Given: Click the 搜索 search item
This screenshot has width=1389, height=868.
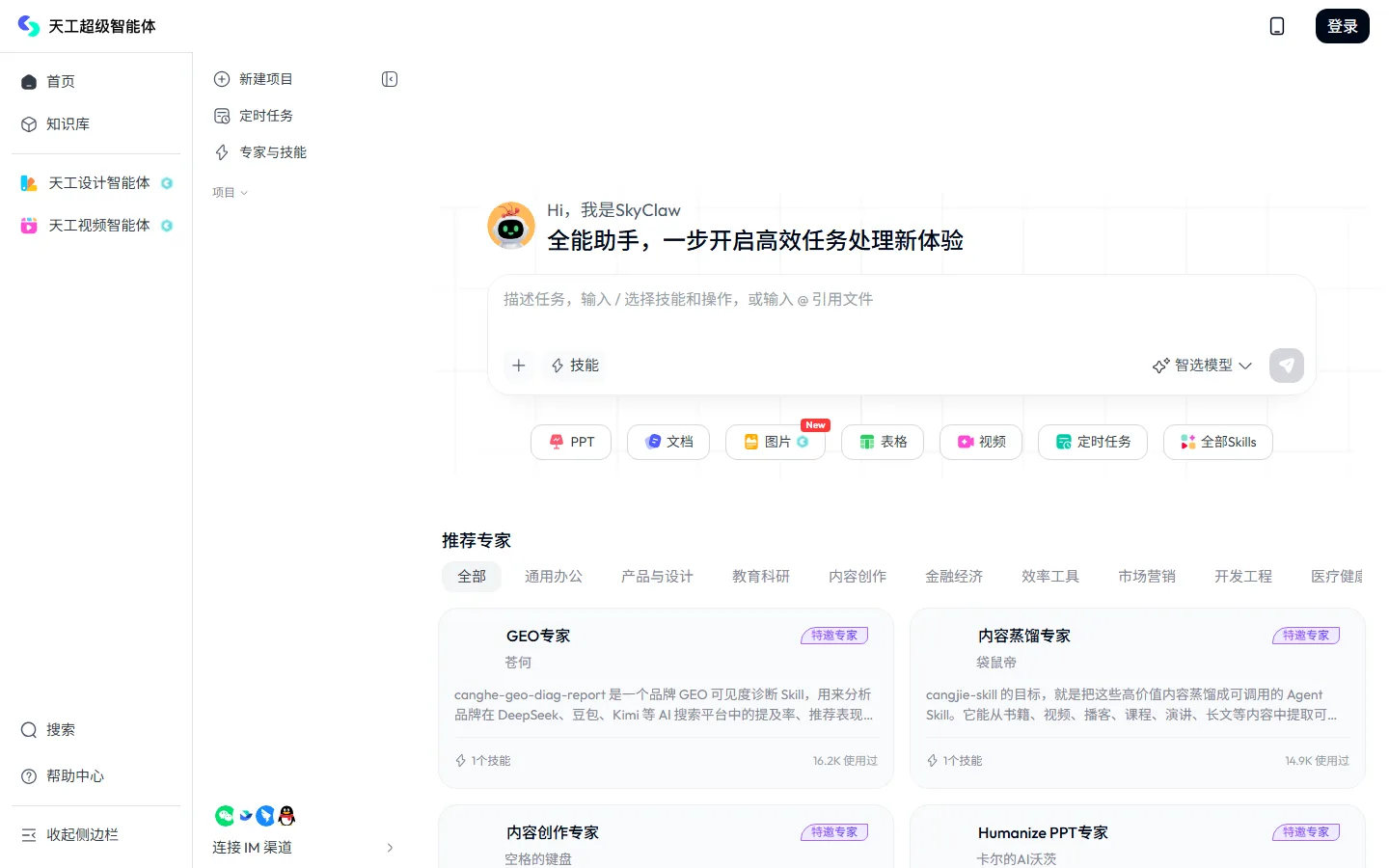Looking at the screenshot, I should 95,730.
